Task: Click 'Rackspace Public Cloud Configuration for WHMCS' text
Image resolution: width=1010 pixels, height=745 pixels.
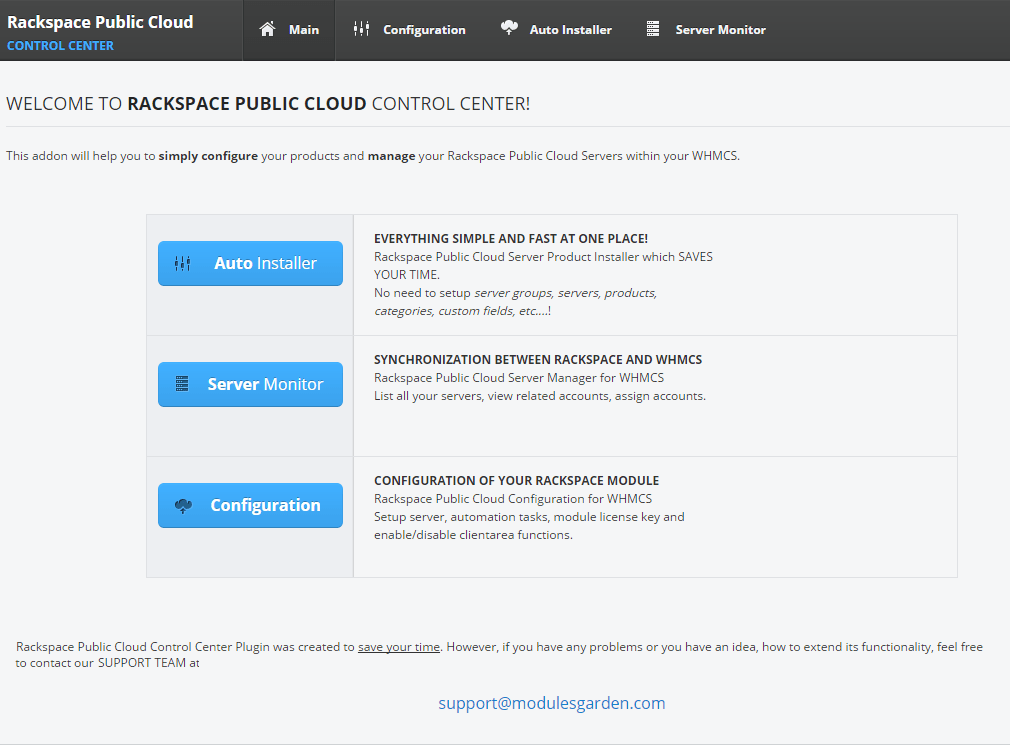Action: 513,499
